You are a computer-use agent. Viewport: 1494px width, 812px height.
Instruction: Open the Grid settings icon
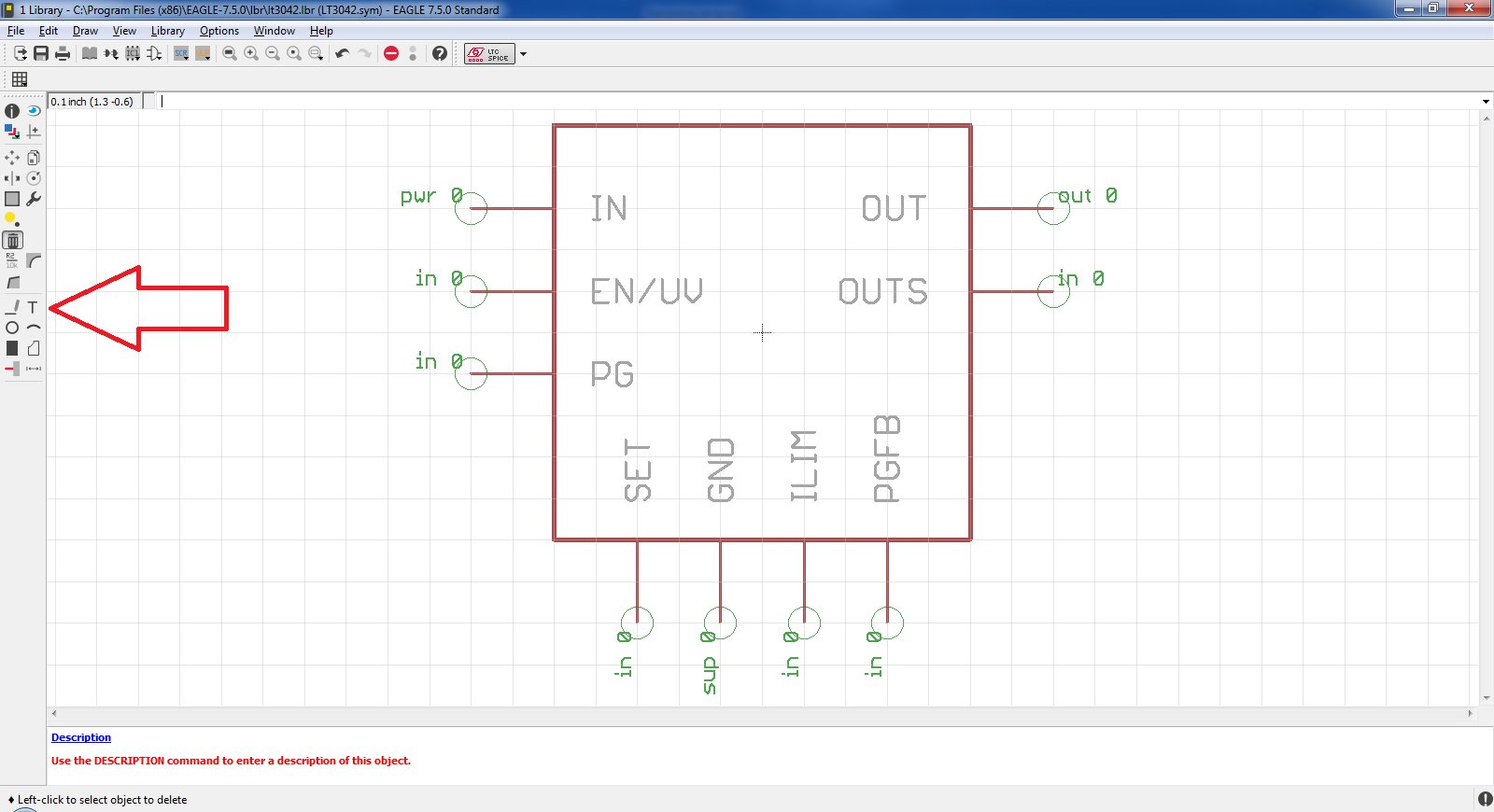(x=20, y=79)
